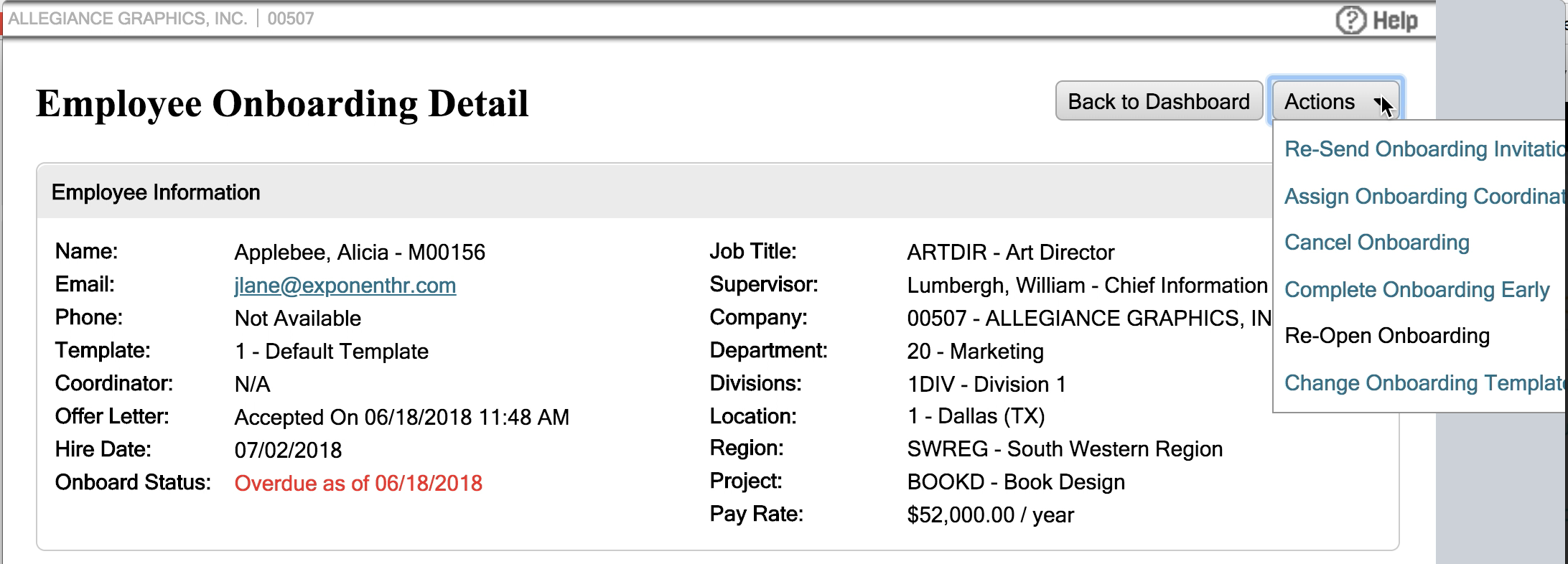Click the $52,000.00 / year pay rate
The image size is (1568, 564).
click(x=990, y=515)
